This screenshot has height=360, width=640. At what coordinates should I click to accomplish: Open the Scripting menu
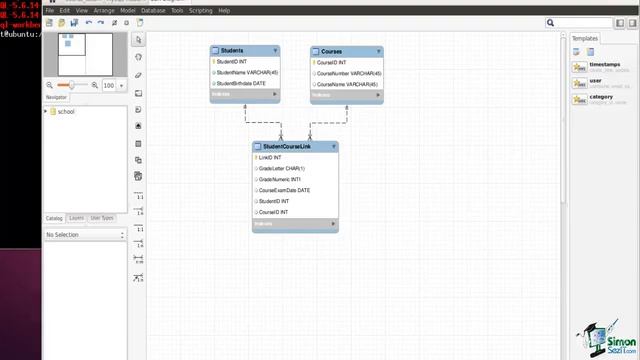[x=200, y=11]
